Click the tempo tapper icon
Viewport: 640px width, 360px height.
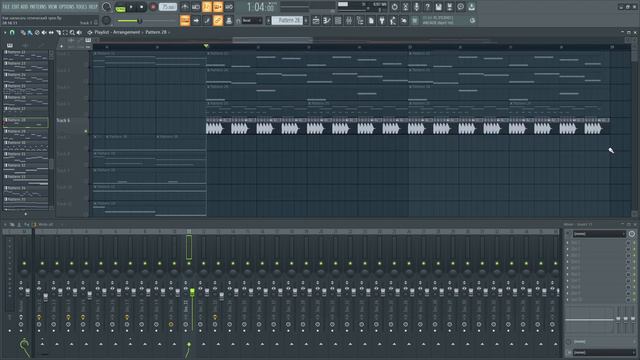[x=393, y=20]
